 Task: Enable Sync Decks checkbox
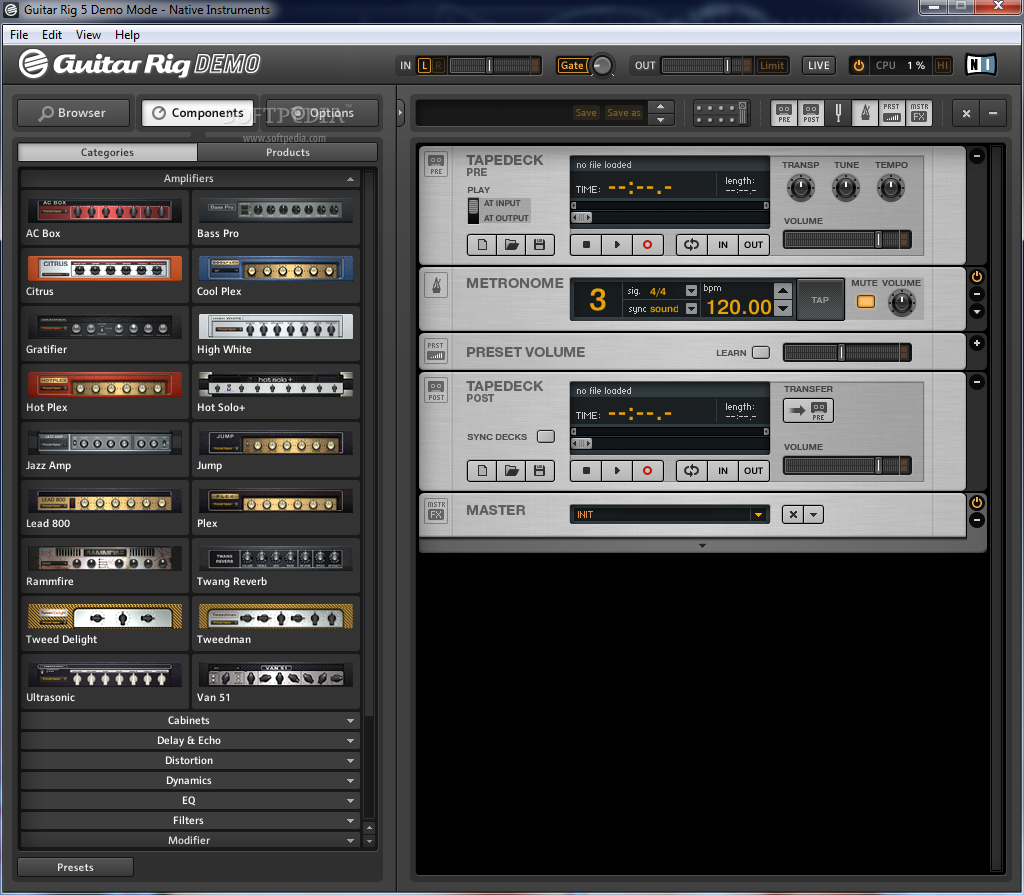click(x=546, y=436)
